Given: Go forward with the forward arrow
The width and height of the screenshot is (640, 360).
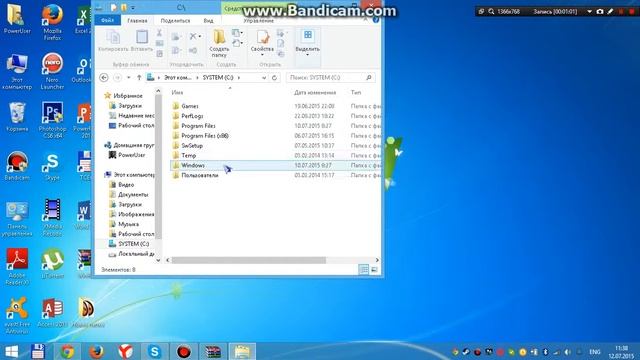Looking at the screenshot, I should pyautogui.click(x=117, y=78).
